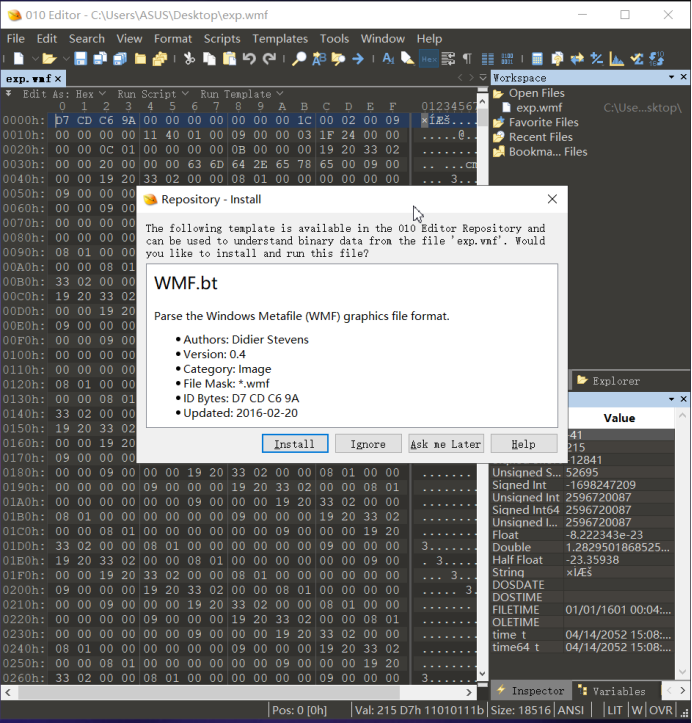This screenshot has width=692, height=723.
Task: Undo the last edit via toolbar
Action: pos(249,59)
